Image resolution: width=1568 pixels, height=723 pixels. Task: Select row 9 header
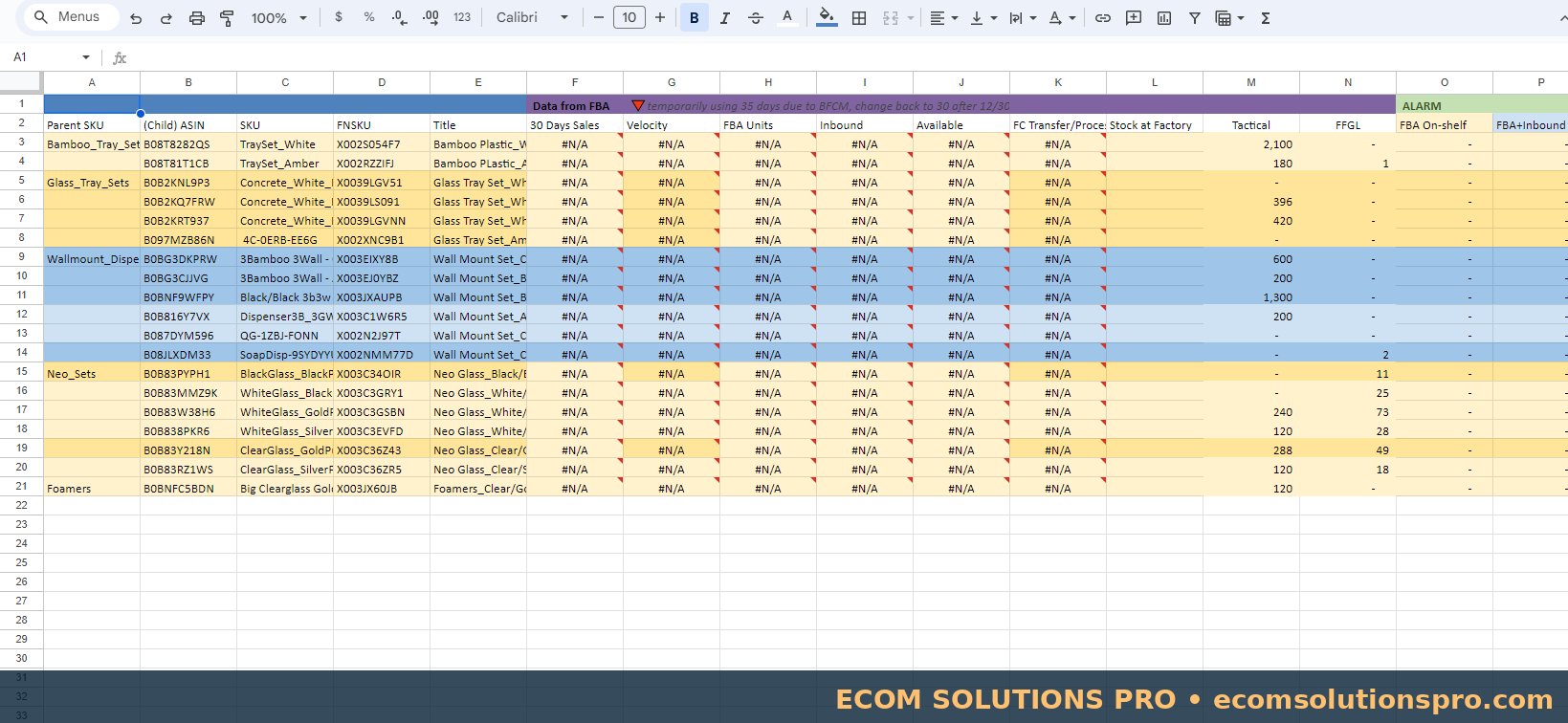(x=21, y=256)
